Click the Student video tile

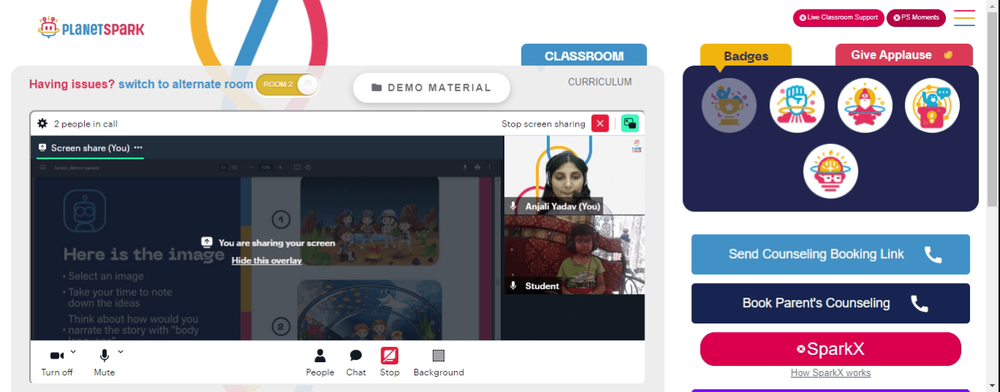point(574,254)
